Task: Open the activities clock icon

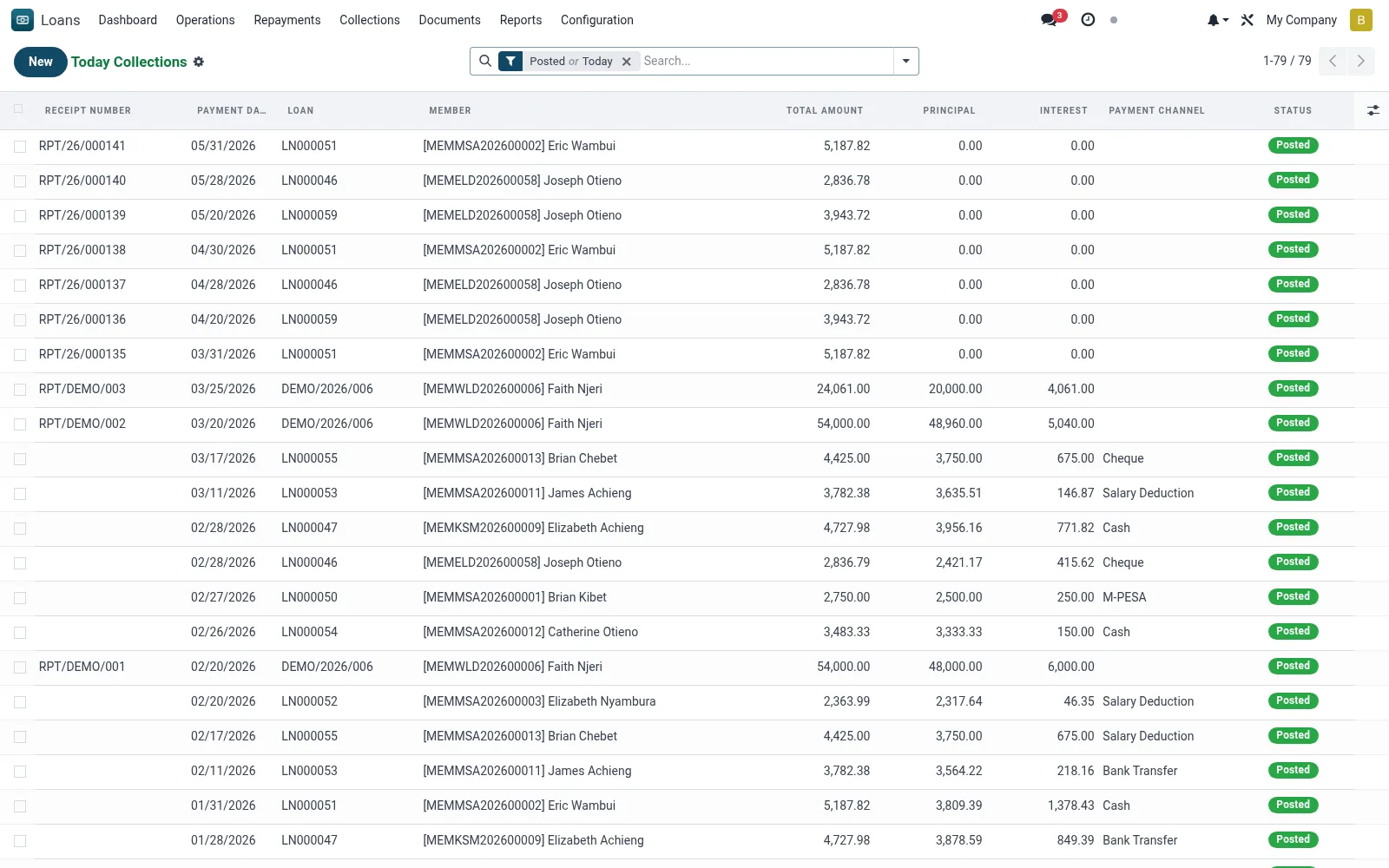Action: (x=1088, y=20)
